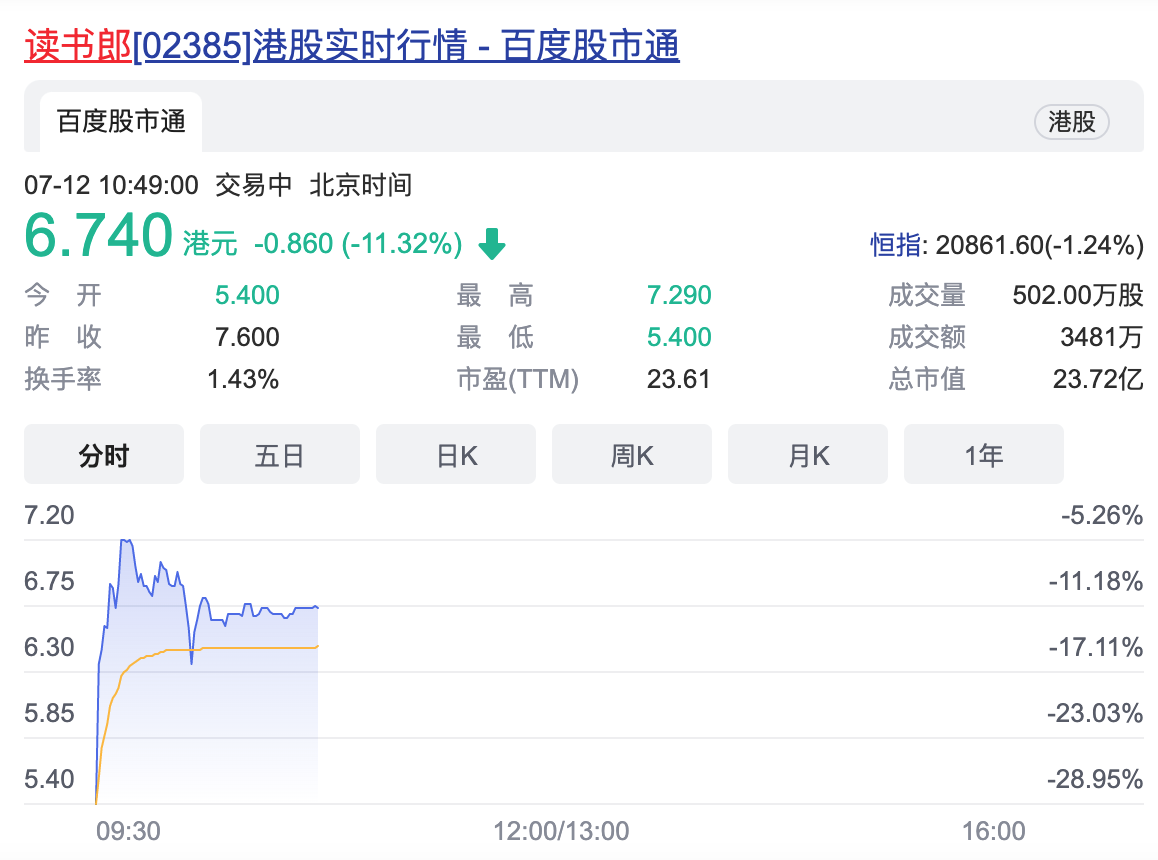The height and width of the screenshot is (860, 1158).
Task: Open the 读书郎[02385]港股实时行情 title link
Action: [352, 45]
